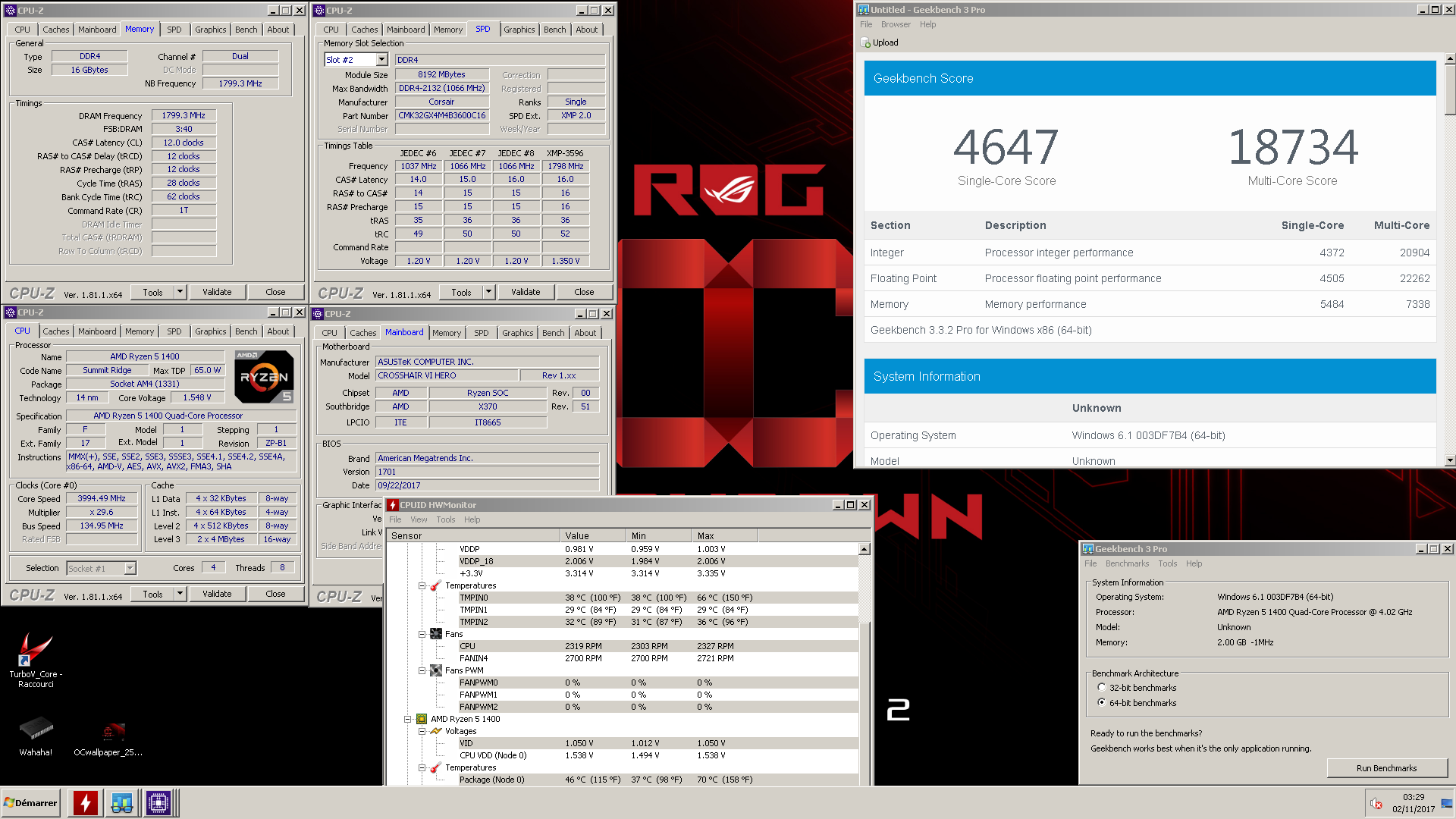Click the Run Benchmarks button

[x=1386, y=768]
